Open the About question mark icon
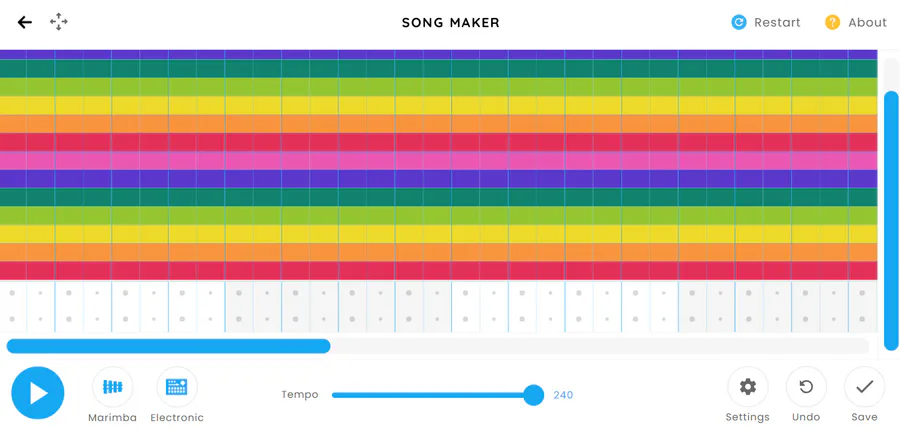The height and width of the screenshot is (429, 900). (832, 22)
